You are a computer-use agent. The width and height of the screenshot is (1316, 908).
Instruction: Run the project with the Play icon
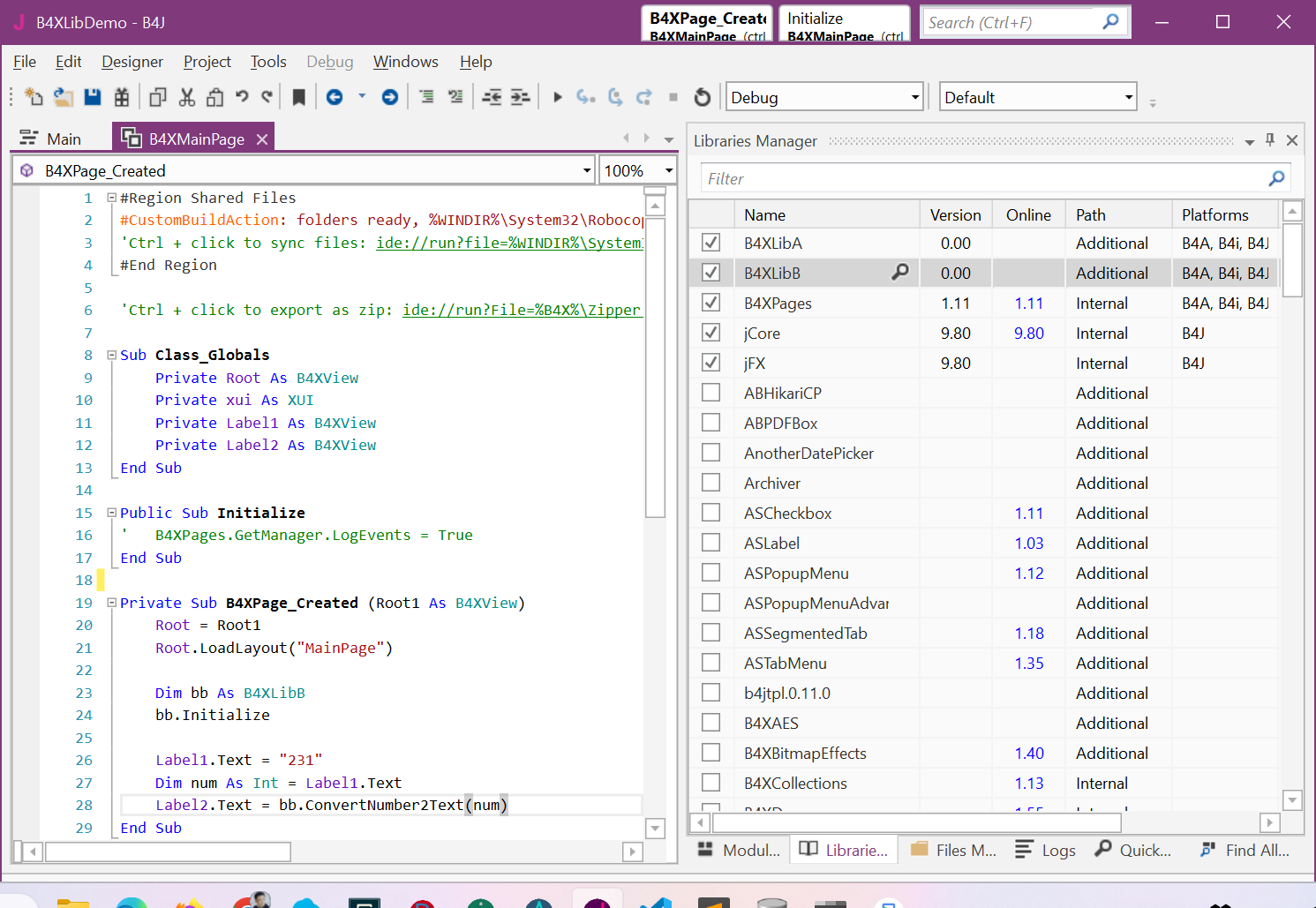click(557, 97)
